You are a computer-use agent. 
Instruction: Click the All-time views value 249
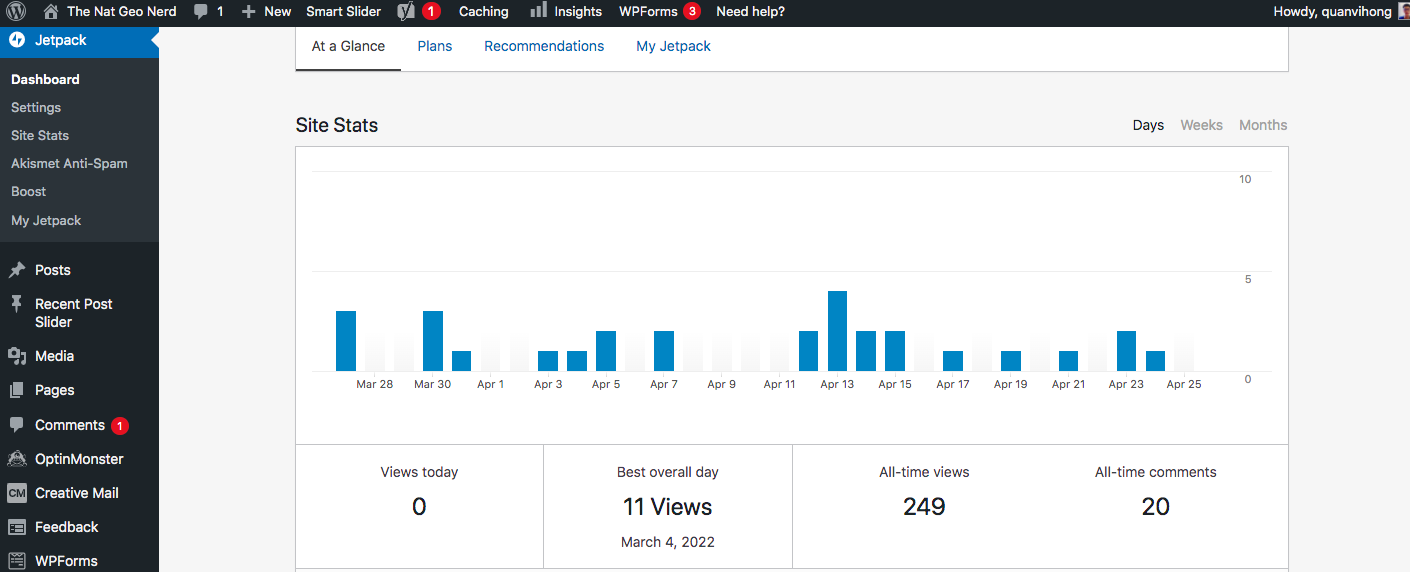[x=924, y=507]
